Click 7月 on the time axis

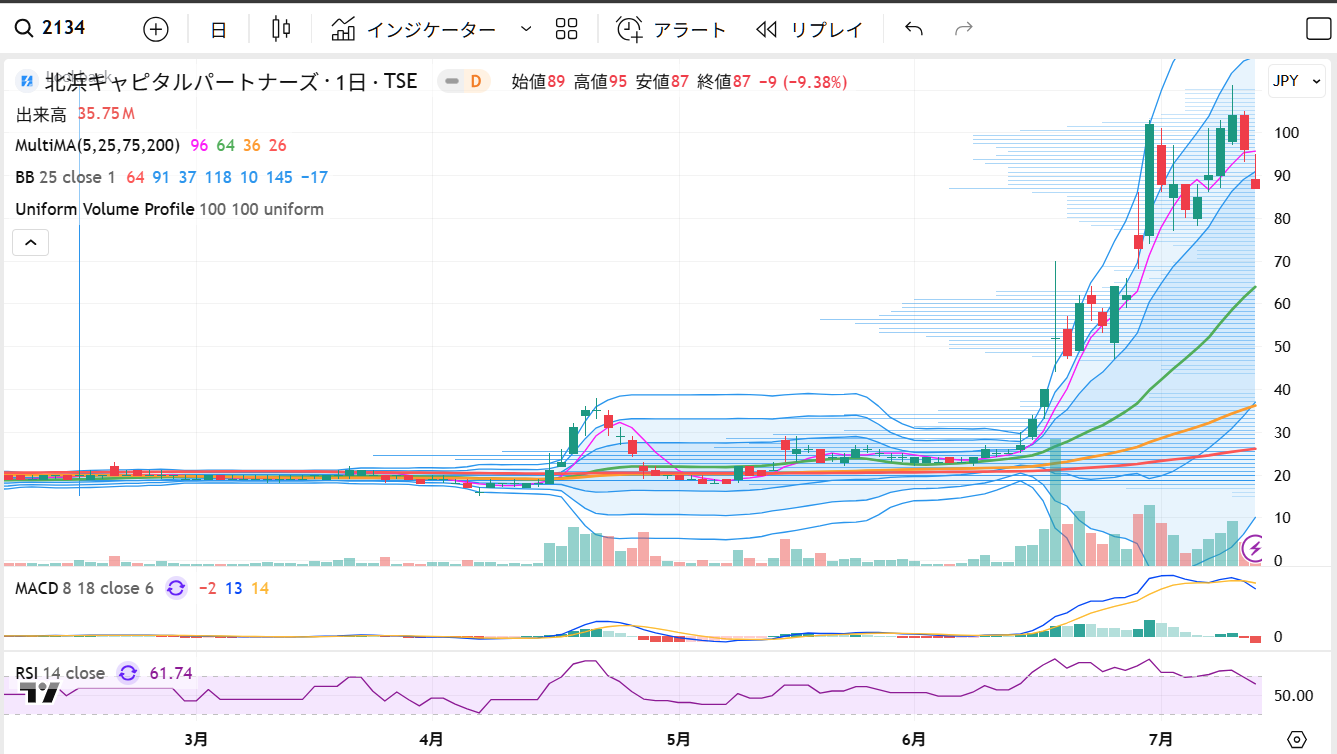[x=1160, y=740]
